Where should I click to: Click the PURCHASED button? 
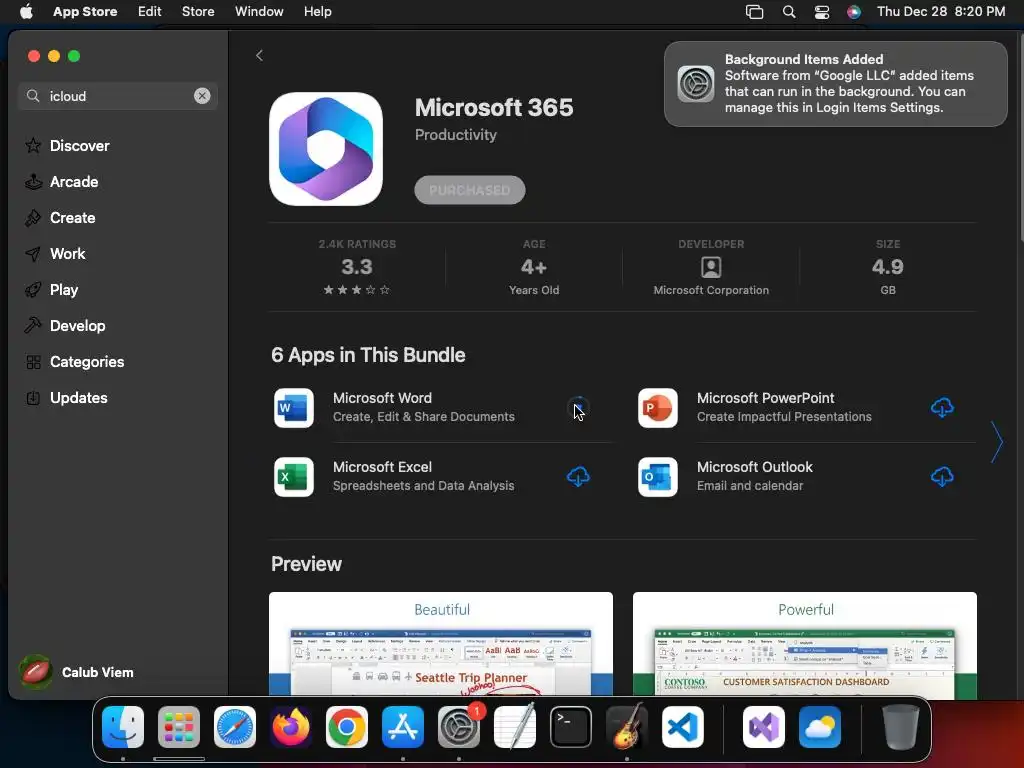(x=470, y=190)
